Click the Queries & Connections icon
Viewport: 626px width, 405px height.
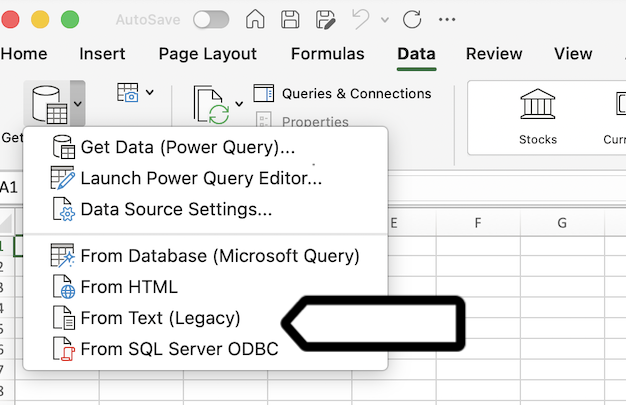(x=263, y=93)
